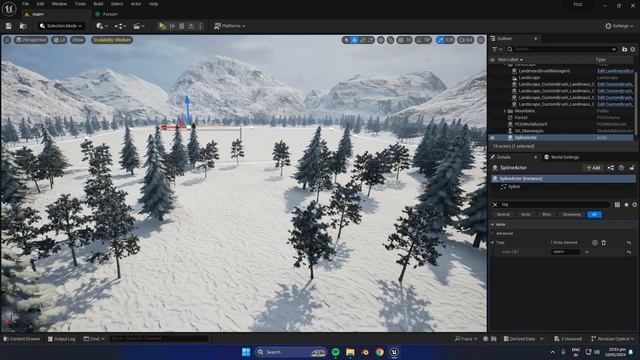Click the stop simulation button
640x360 pixels.
tap(182, 26)
